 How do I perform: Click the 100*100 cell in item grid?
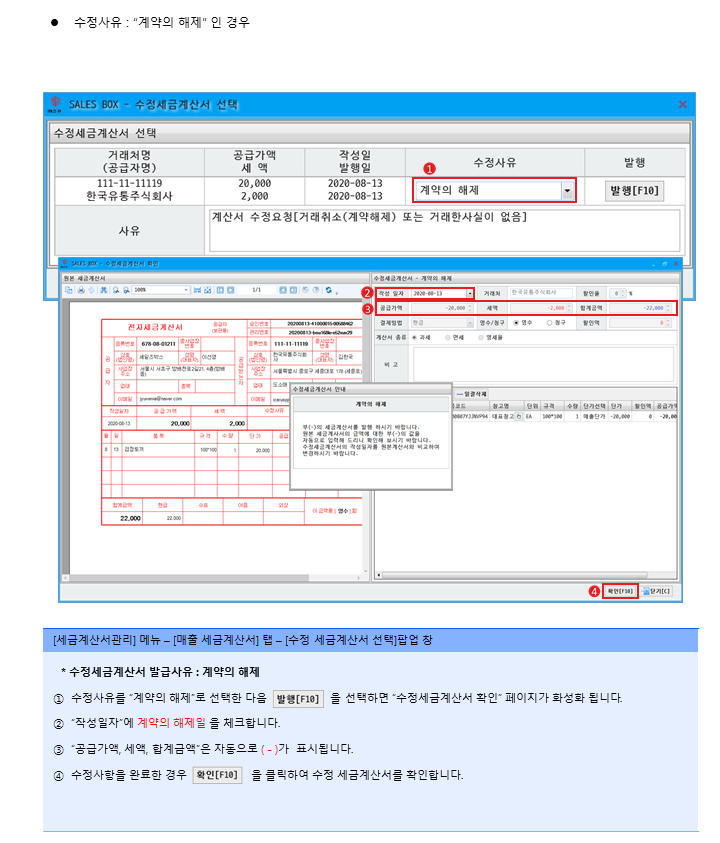click(x=552, y=416)
